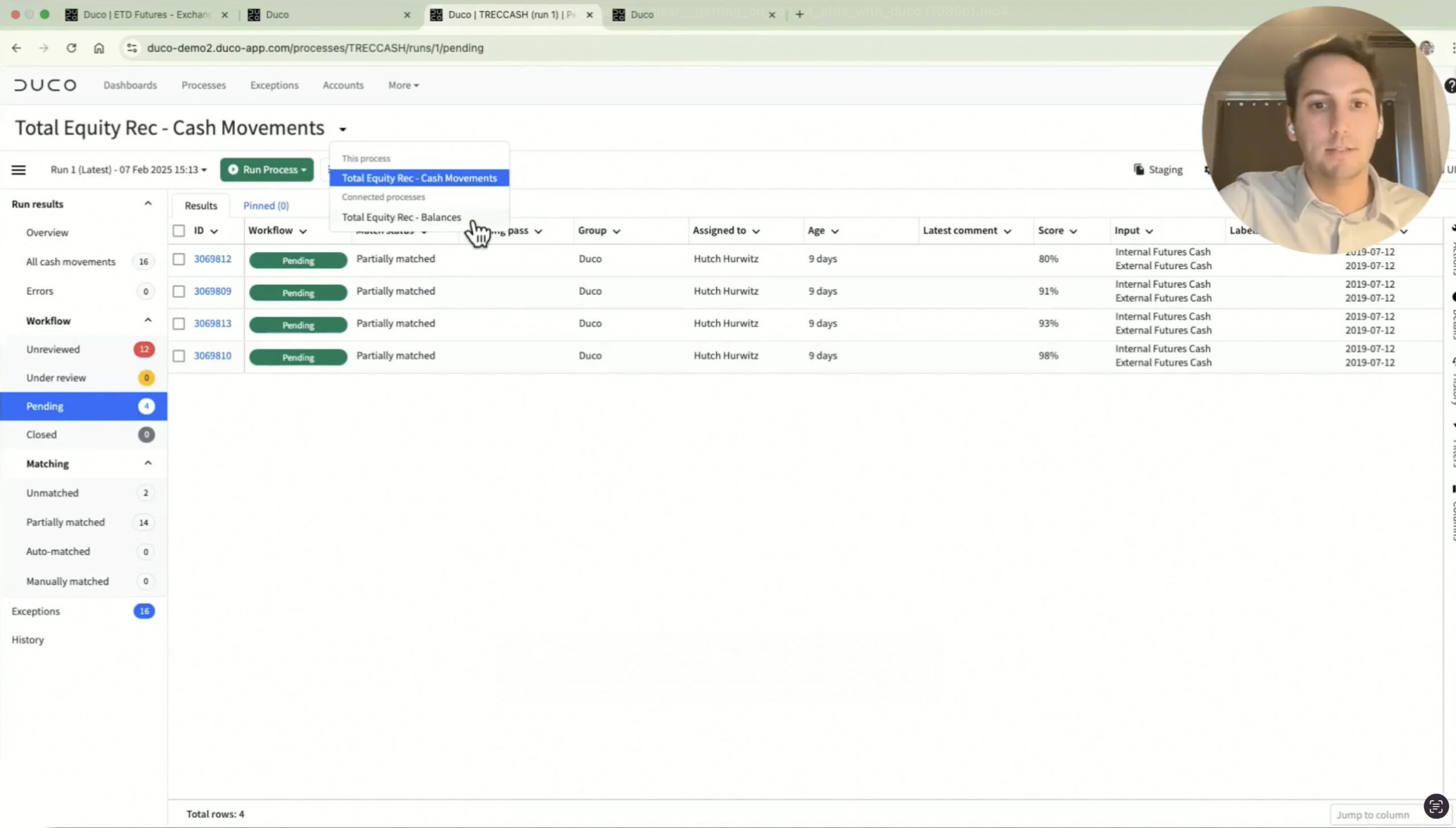Open the hamburger sidebar menu icon

pyautogui.click(x=18, y=170)
